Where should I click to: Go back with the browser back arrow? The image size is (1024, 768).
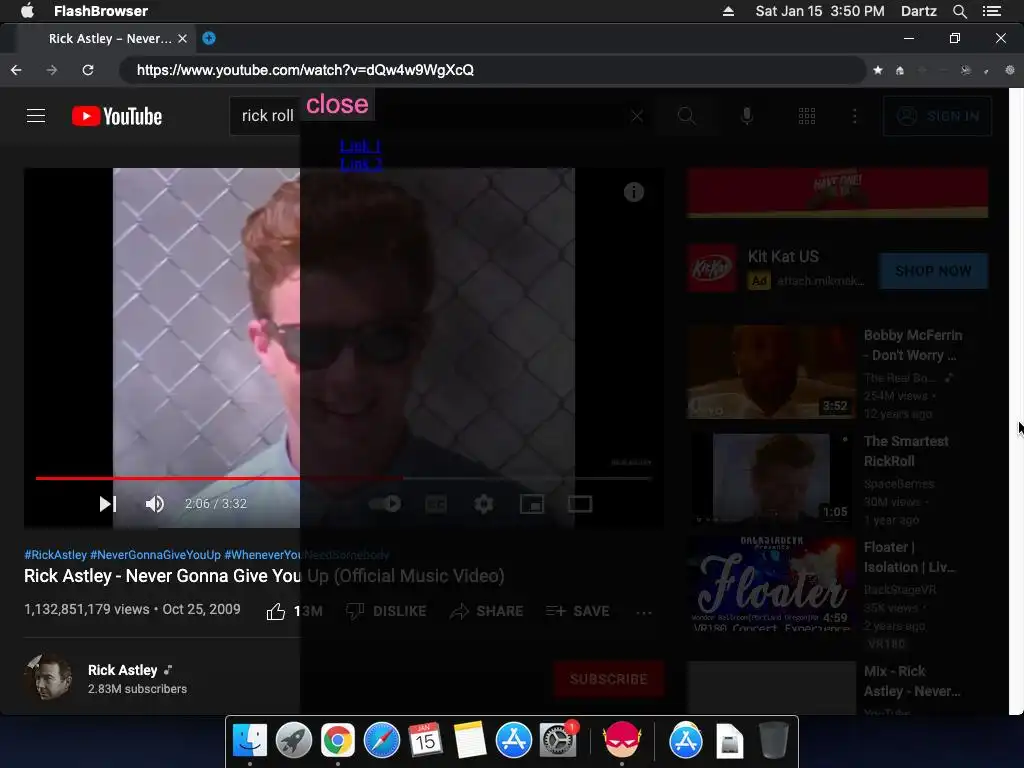(x=16, y=70)
